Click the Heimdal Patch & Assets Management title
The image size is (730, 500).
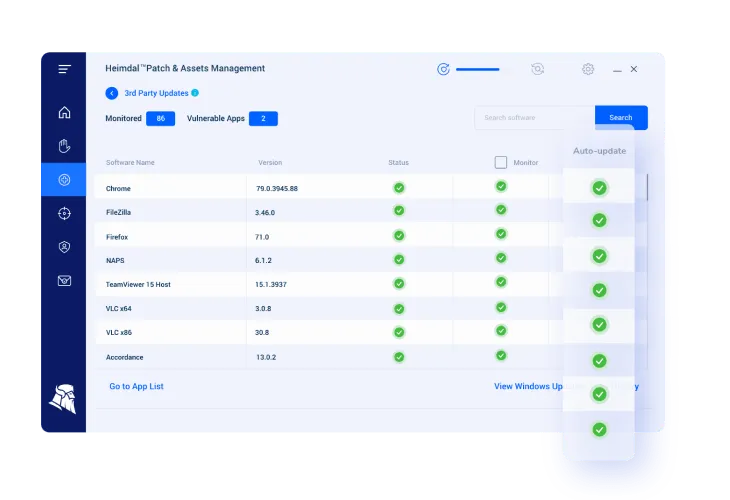pos(185,68)
